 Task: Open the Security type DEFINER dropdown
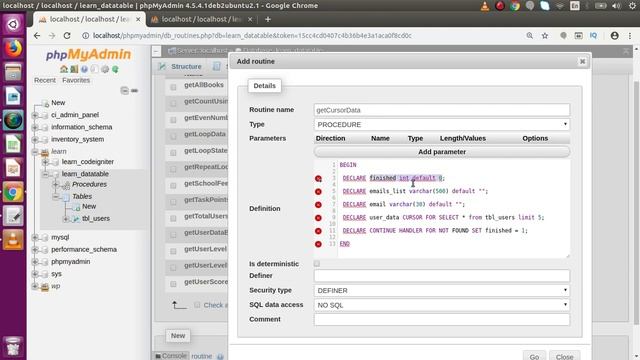click(442, 291)
